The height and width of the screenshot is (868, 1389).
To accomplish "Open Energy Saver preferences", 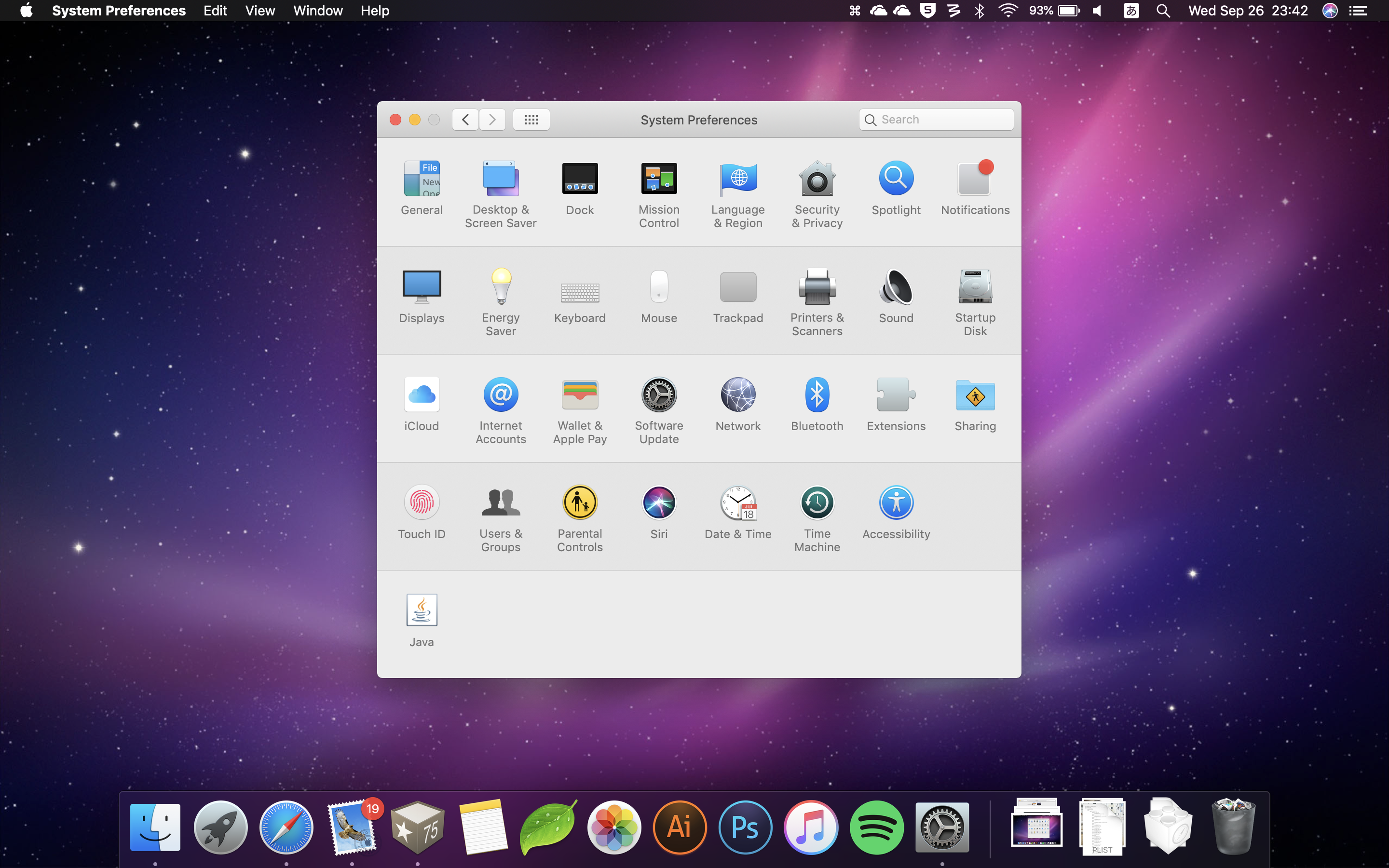I will coord(501,302).
